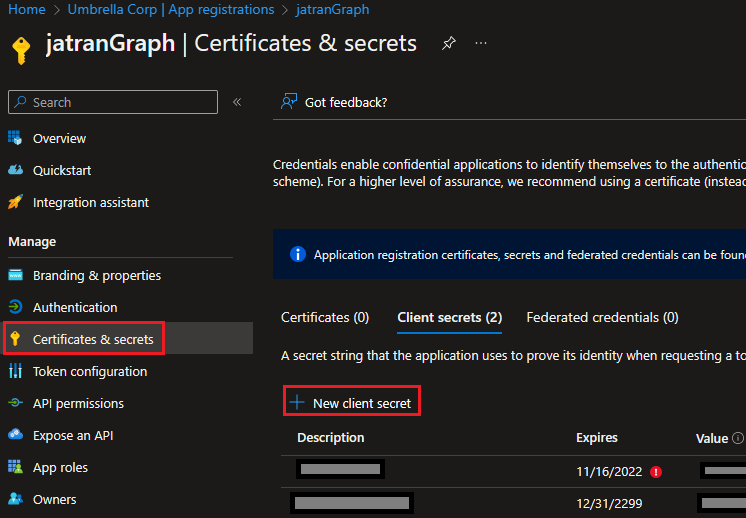Sort by the Expires column header

pos(597,438)
